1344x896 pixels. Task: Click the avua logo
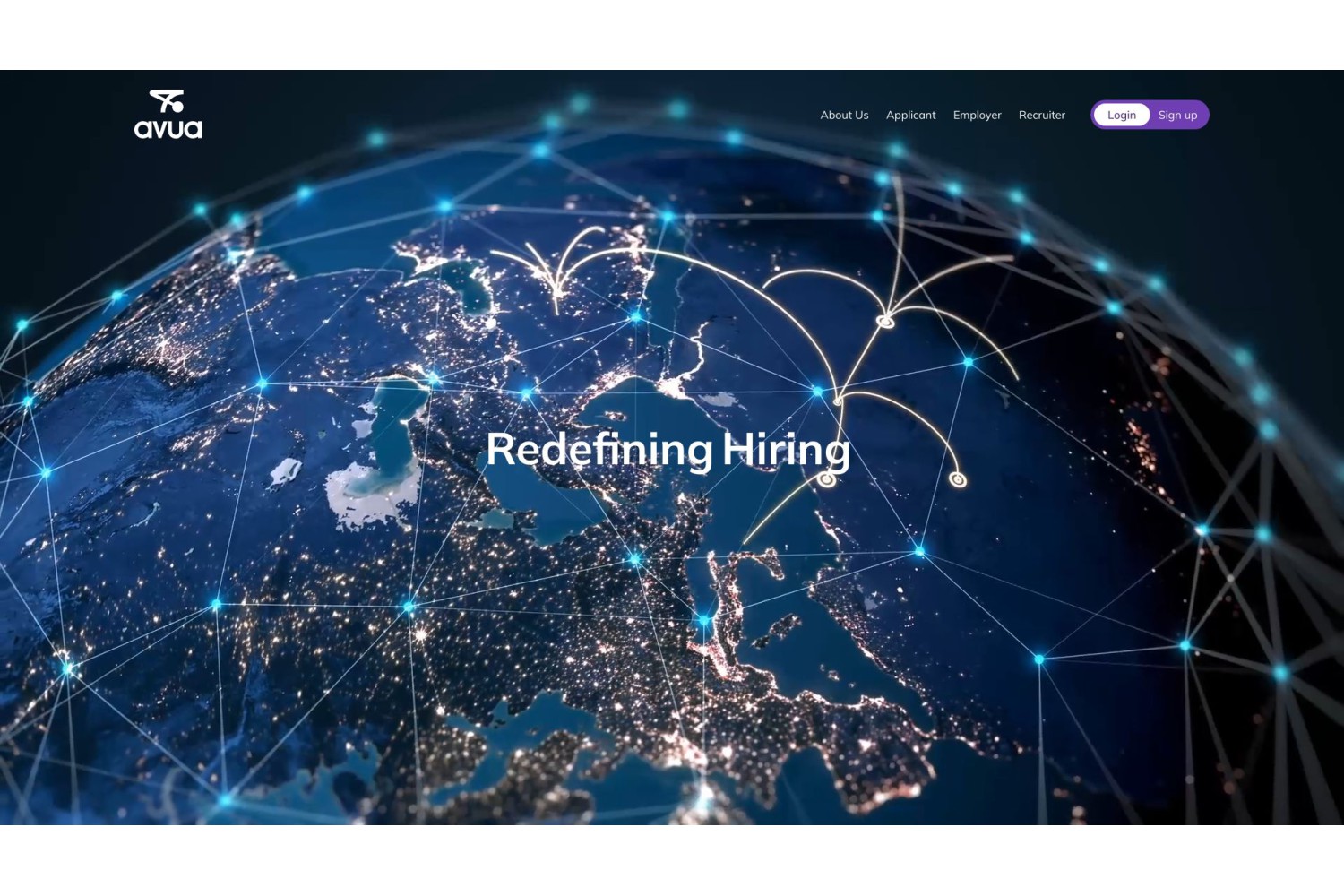pos(168,114)
